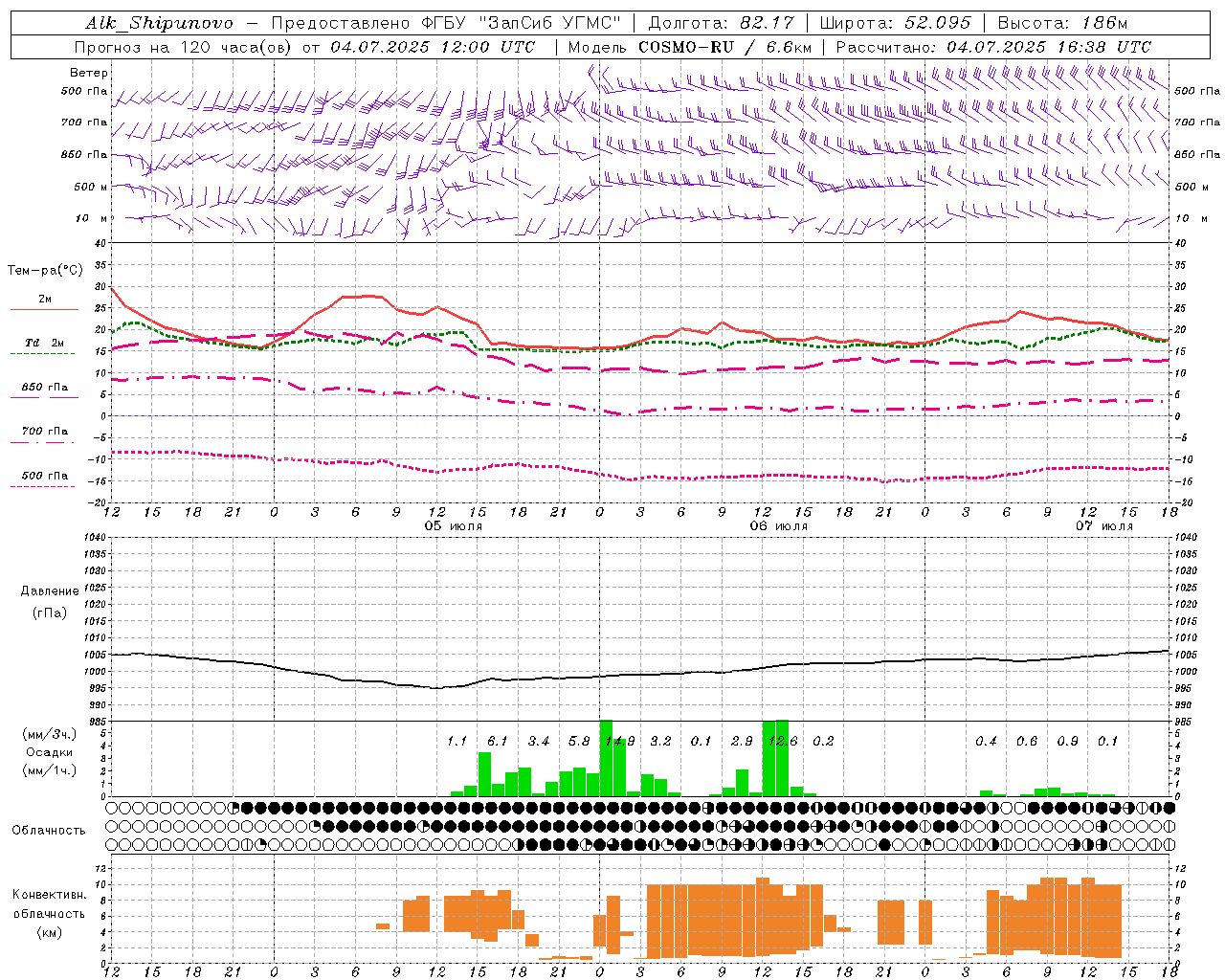The image size is (1225, 980).
Task: Click the Давление panel label
Action: 50,591
